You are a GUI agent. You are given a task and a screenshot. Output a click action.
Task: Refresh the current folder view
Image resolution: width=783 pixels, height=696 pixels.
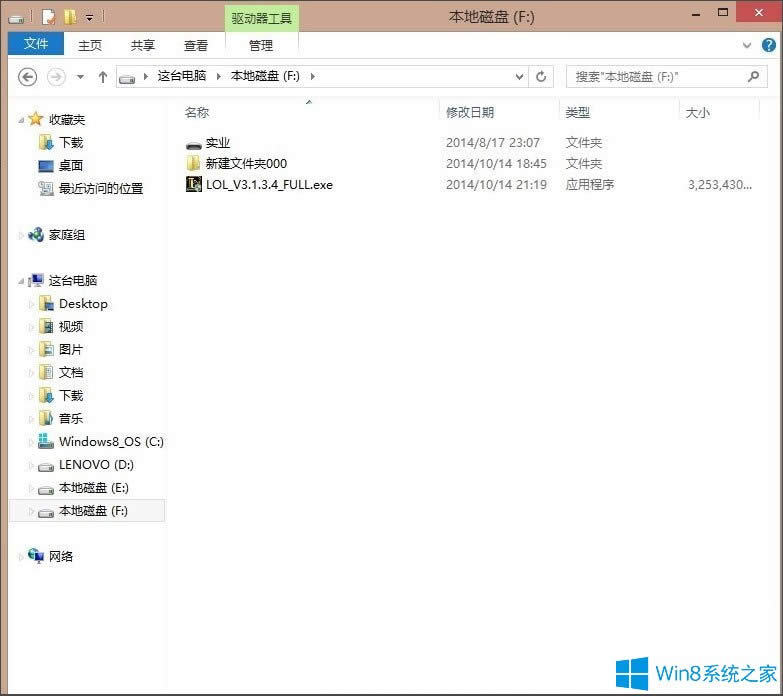(542, 76)
